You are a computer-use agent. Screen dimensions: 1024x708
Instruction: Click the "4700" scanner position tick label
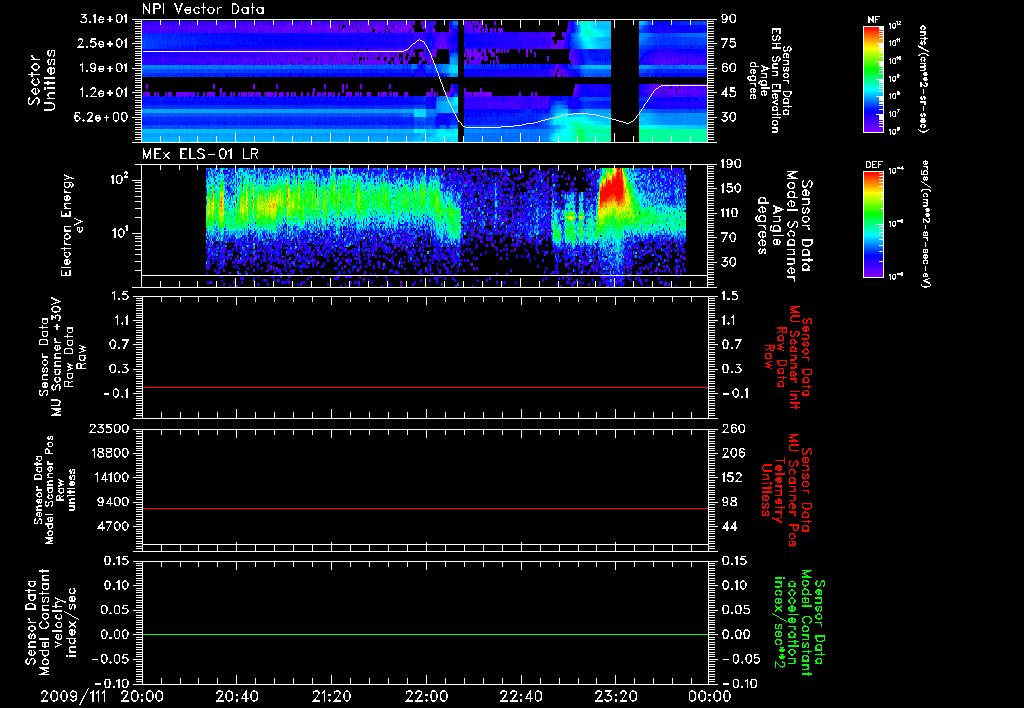tap(114, 526)
